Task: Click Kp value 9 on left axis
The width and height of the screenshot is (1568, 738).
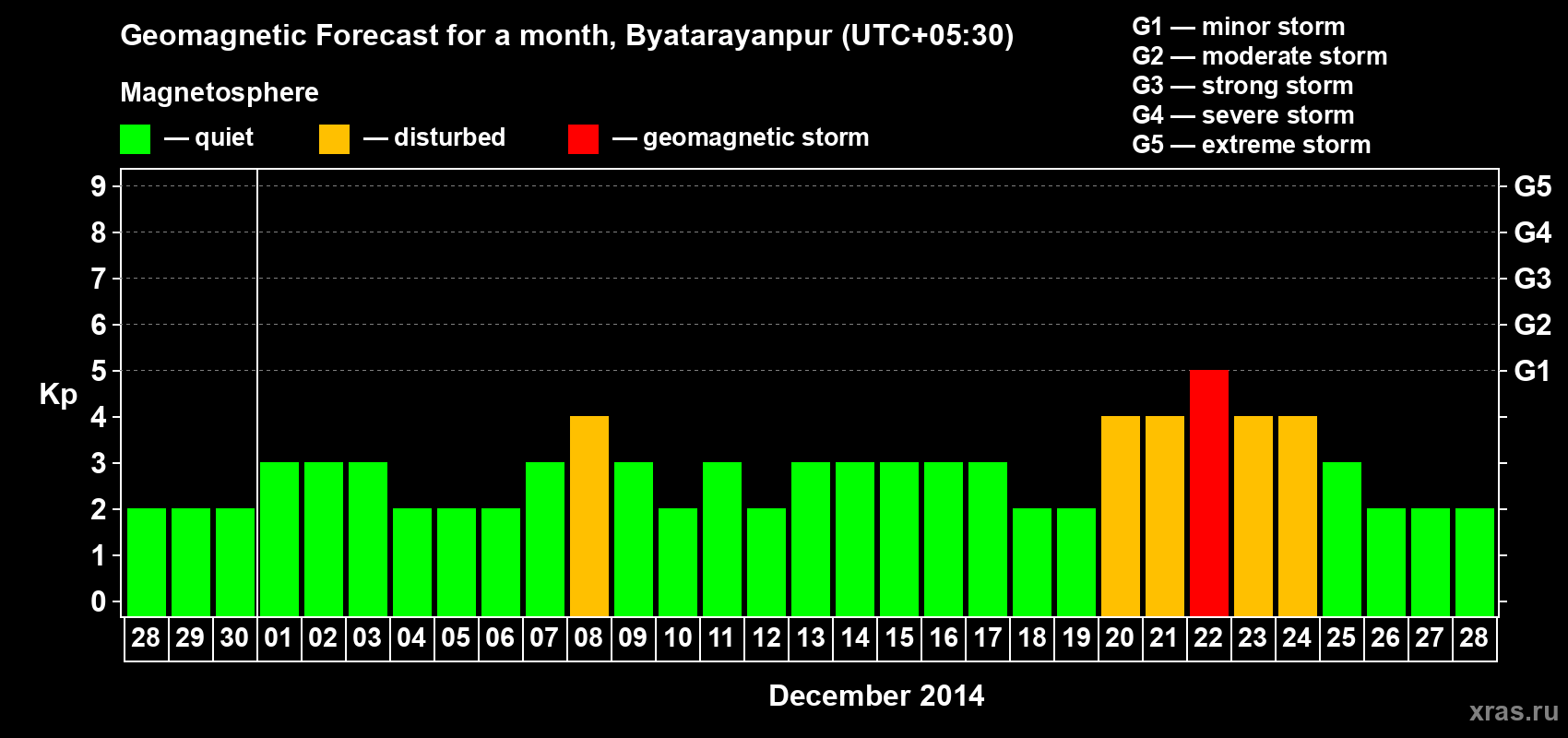Action: (x=99, y=186)
